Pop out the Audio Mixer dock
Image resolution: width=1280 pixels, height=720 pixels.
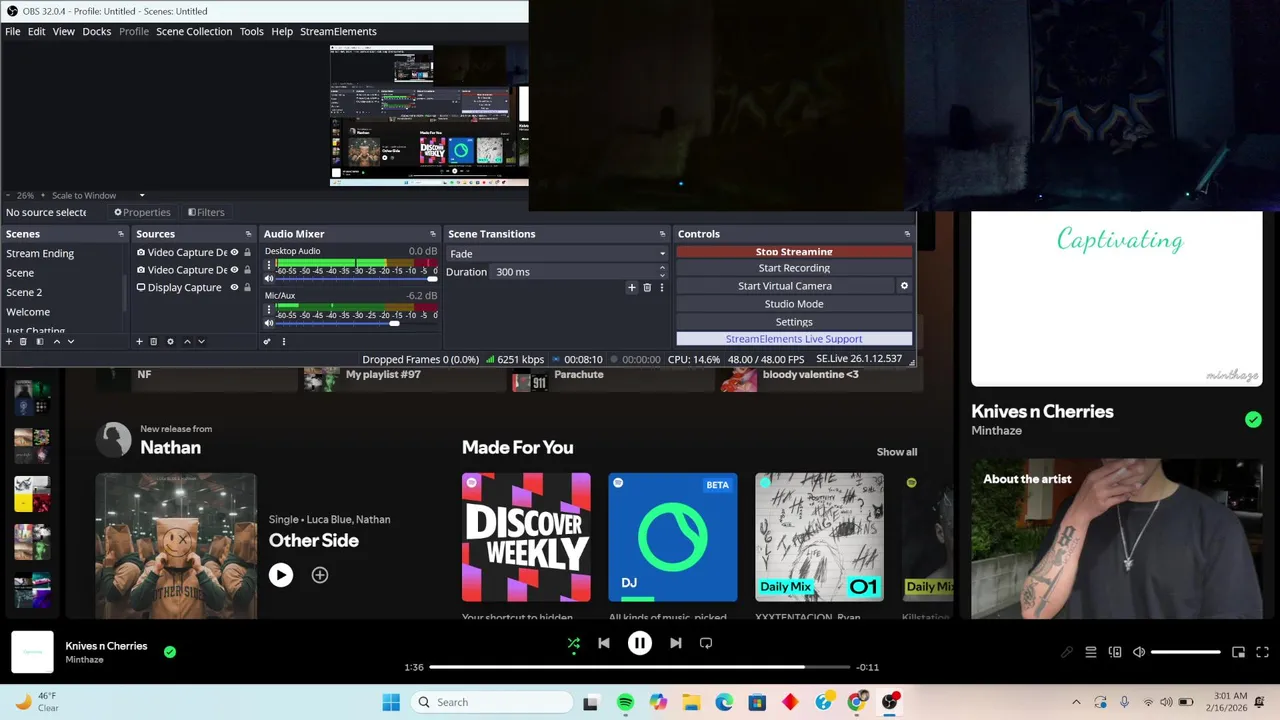point(433,234)
